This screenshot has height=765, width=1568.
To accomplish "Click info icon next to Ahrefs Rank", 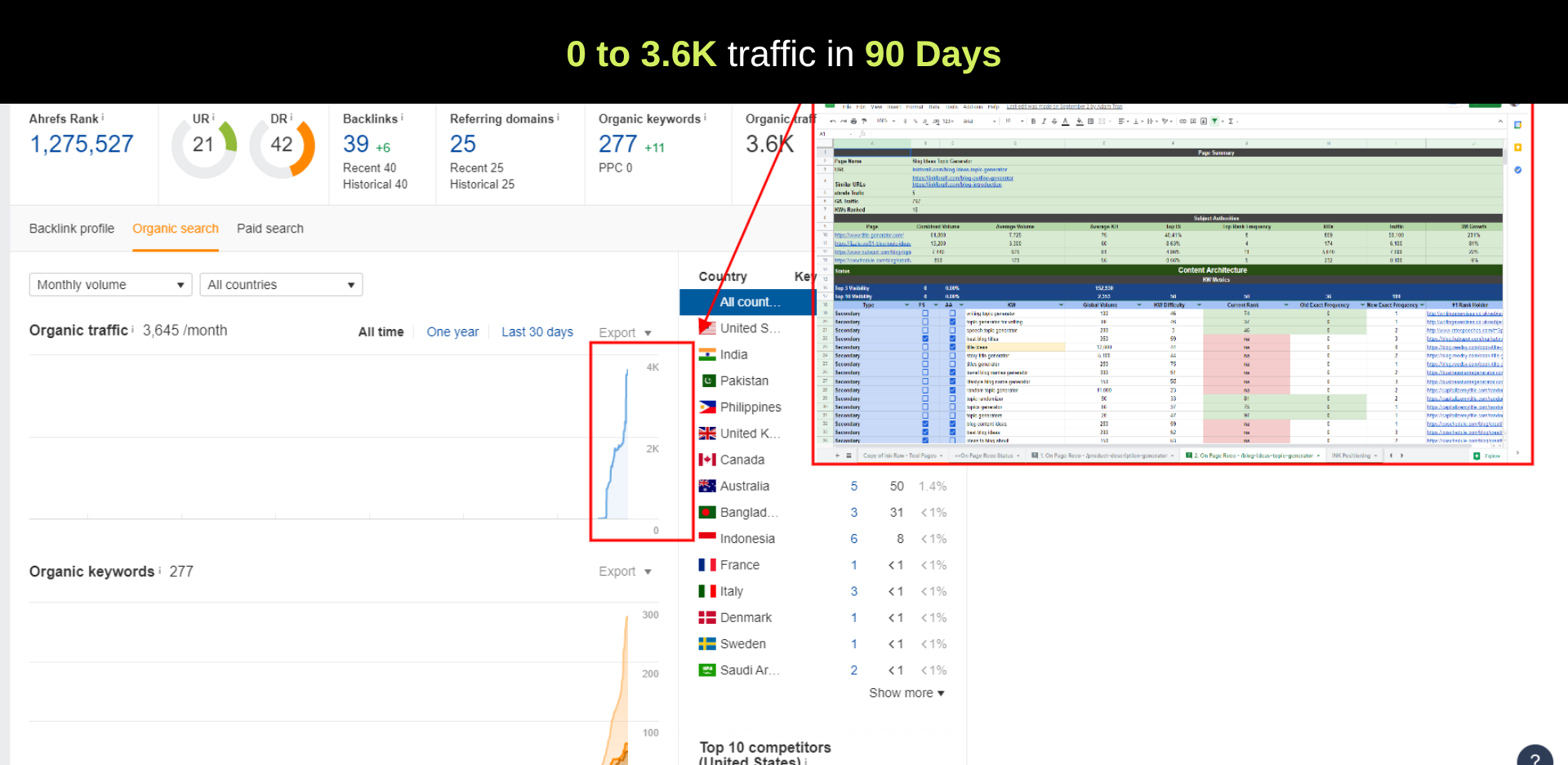I will [x=102, y=118].
